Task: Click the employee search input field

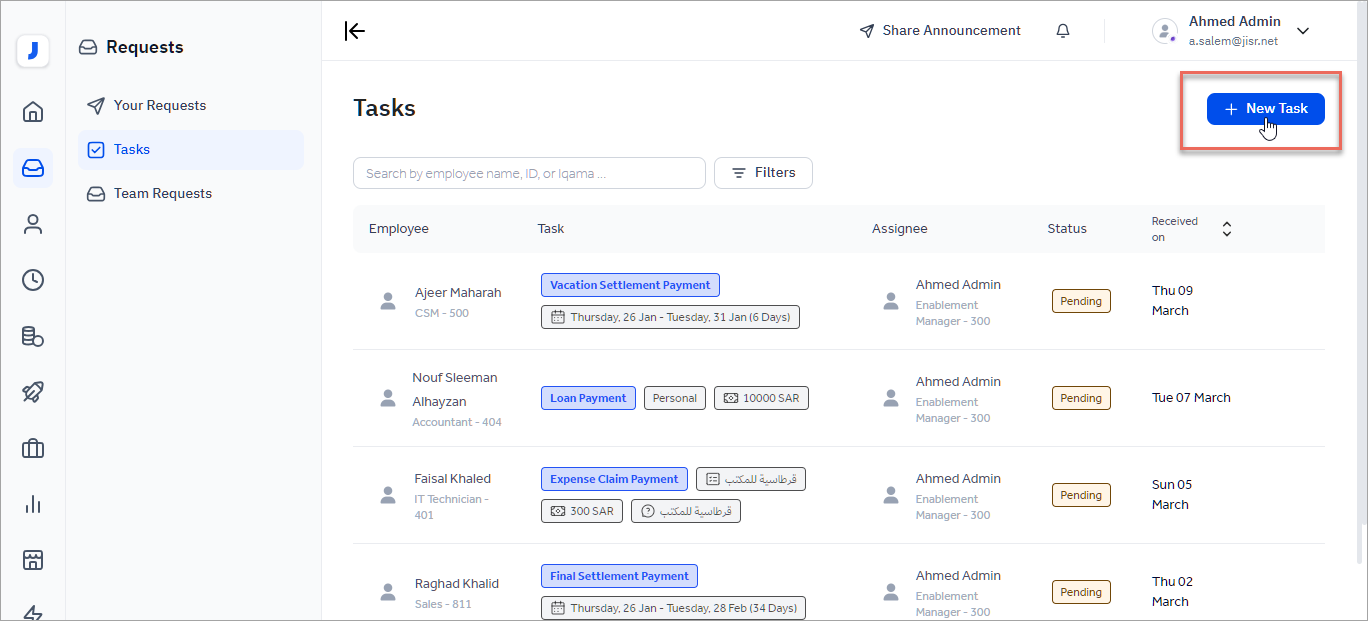Action: 529,172
